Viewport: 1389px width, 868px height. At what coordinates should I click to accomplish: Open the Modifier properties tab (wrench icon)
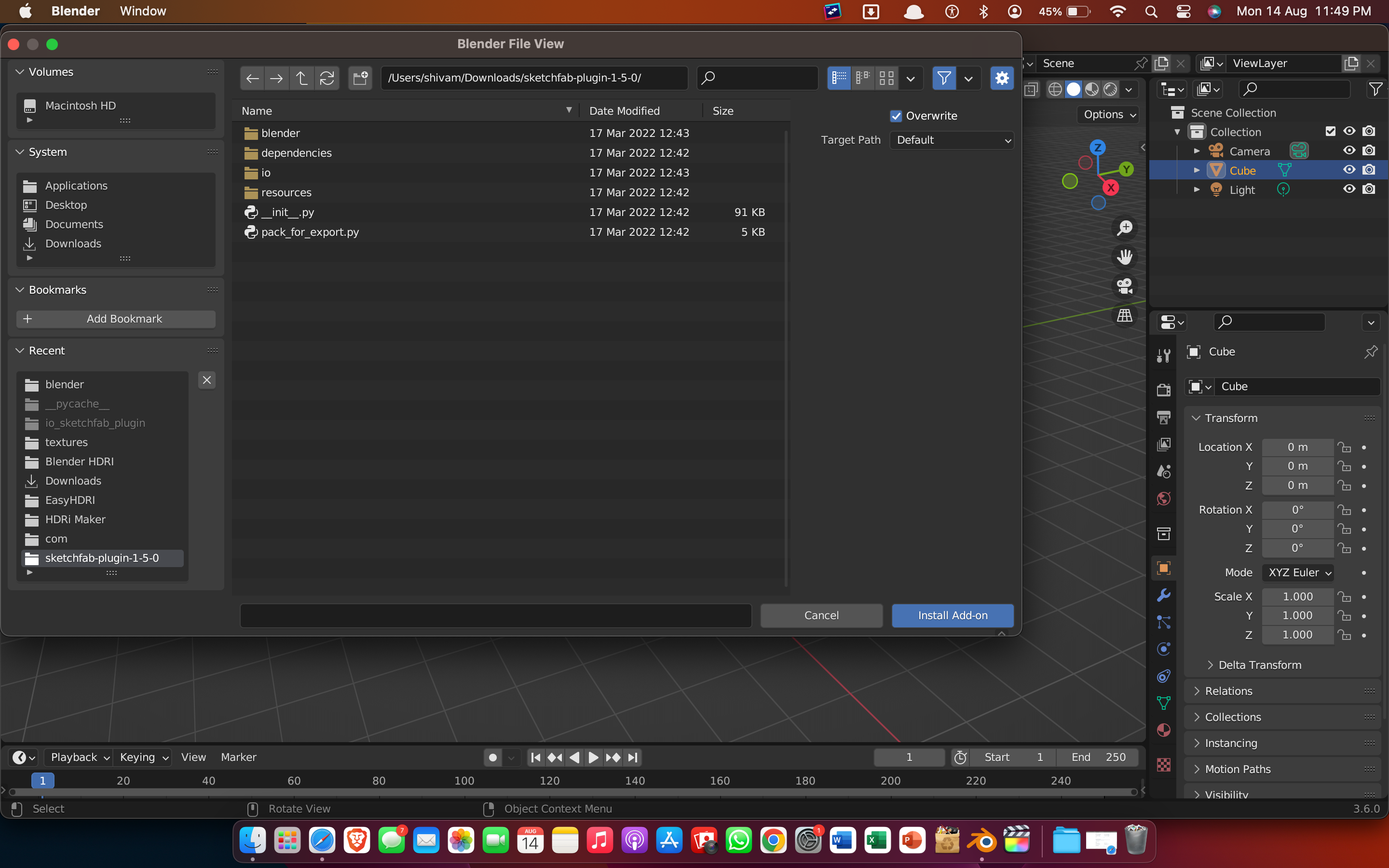(1164, 596)
